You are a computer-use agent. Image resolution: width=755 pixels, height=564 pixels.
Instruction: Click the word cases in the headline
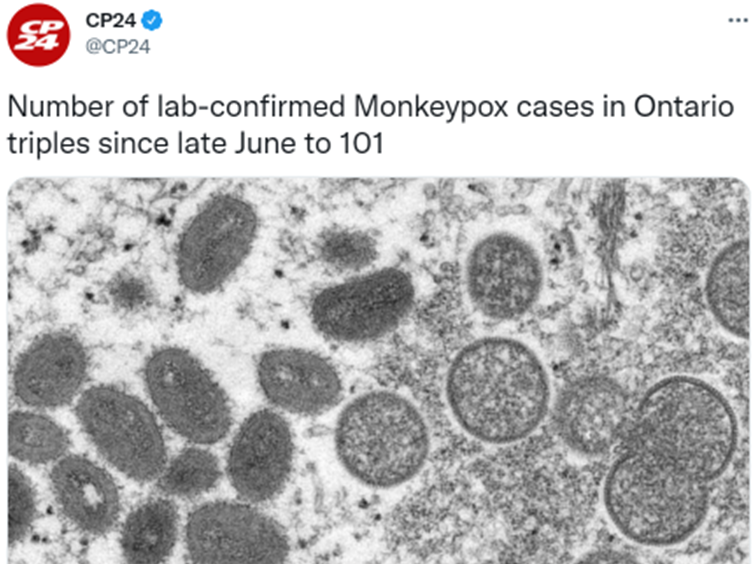555,106
